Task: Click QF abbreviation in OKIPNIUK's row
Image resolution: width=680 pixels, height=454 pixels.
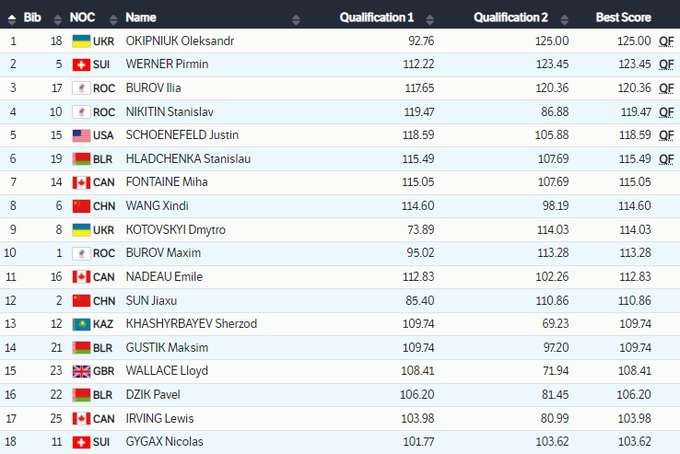Action: click(x=666, y=41)
